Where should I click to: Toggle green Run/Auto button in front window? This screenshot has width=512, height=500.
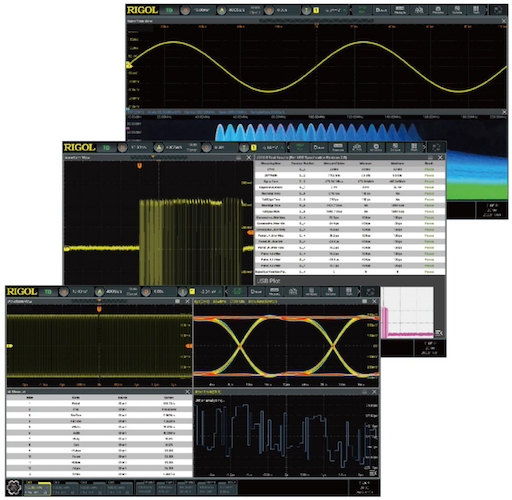click(x=237, y=292)
